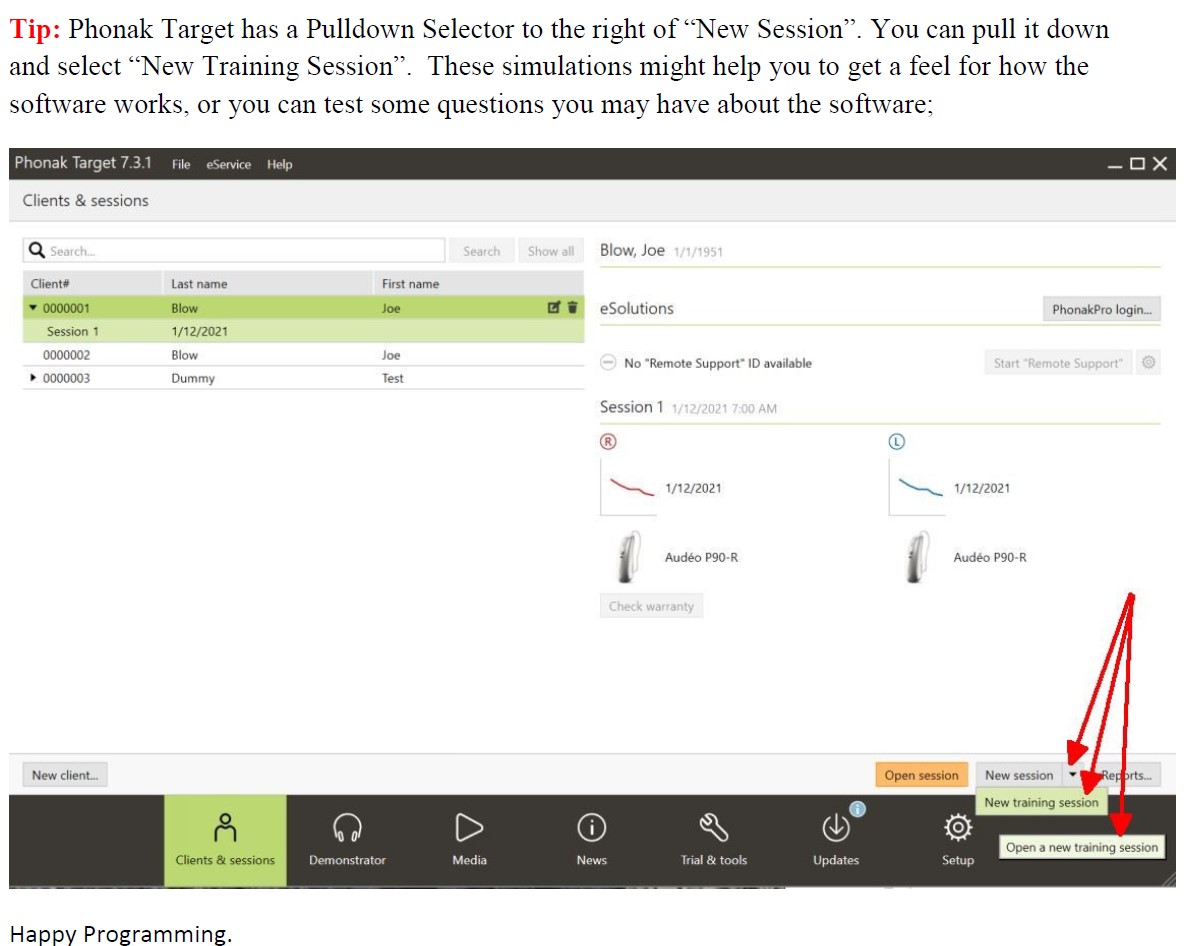Minimize the Phonak Target window
The width and height of the screenshot is (1188, 946).
[x=1114, y=164]
